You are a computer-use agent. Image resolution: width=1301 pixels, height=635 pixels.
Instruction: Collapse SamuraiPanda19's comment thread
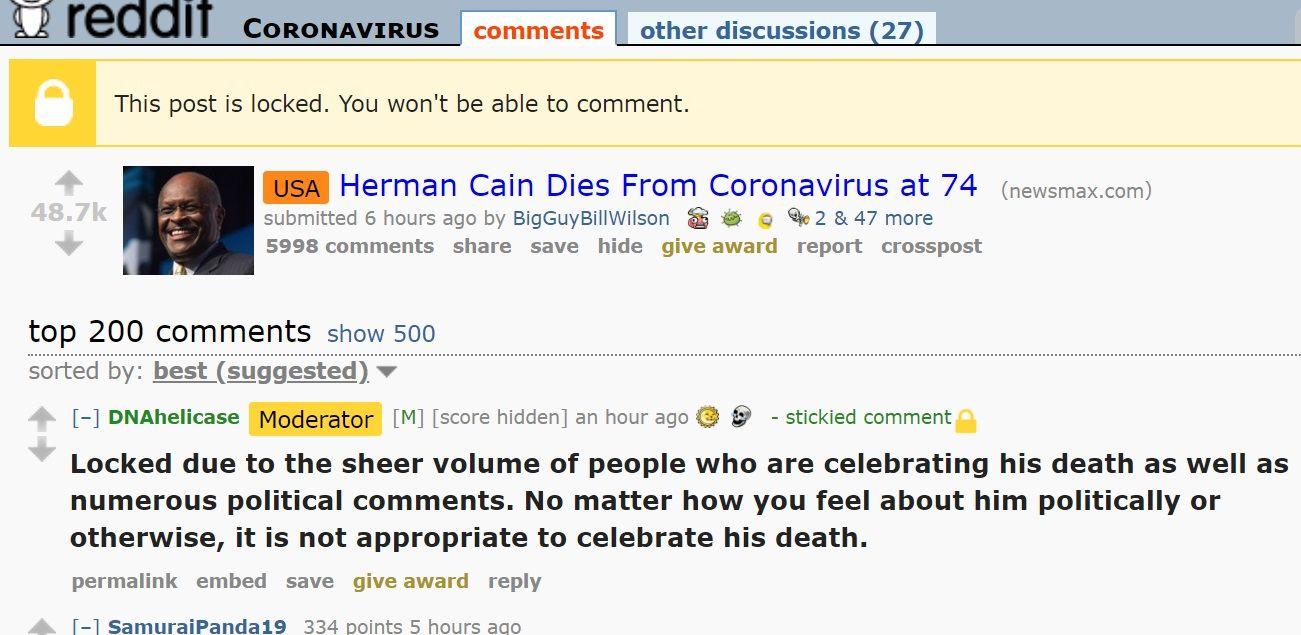(85, 627)
